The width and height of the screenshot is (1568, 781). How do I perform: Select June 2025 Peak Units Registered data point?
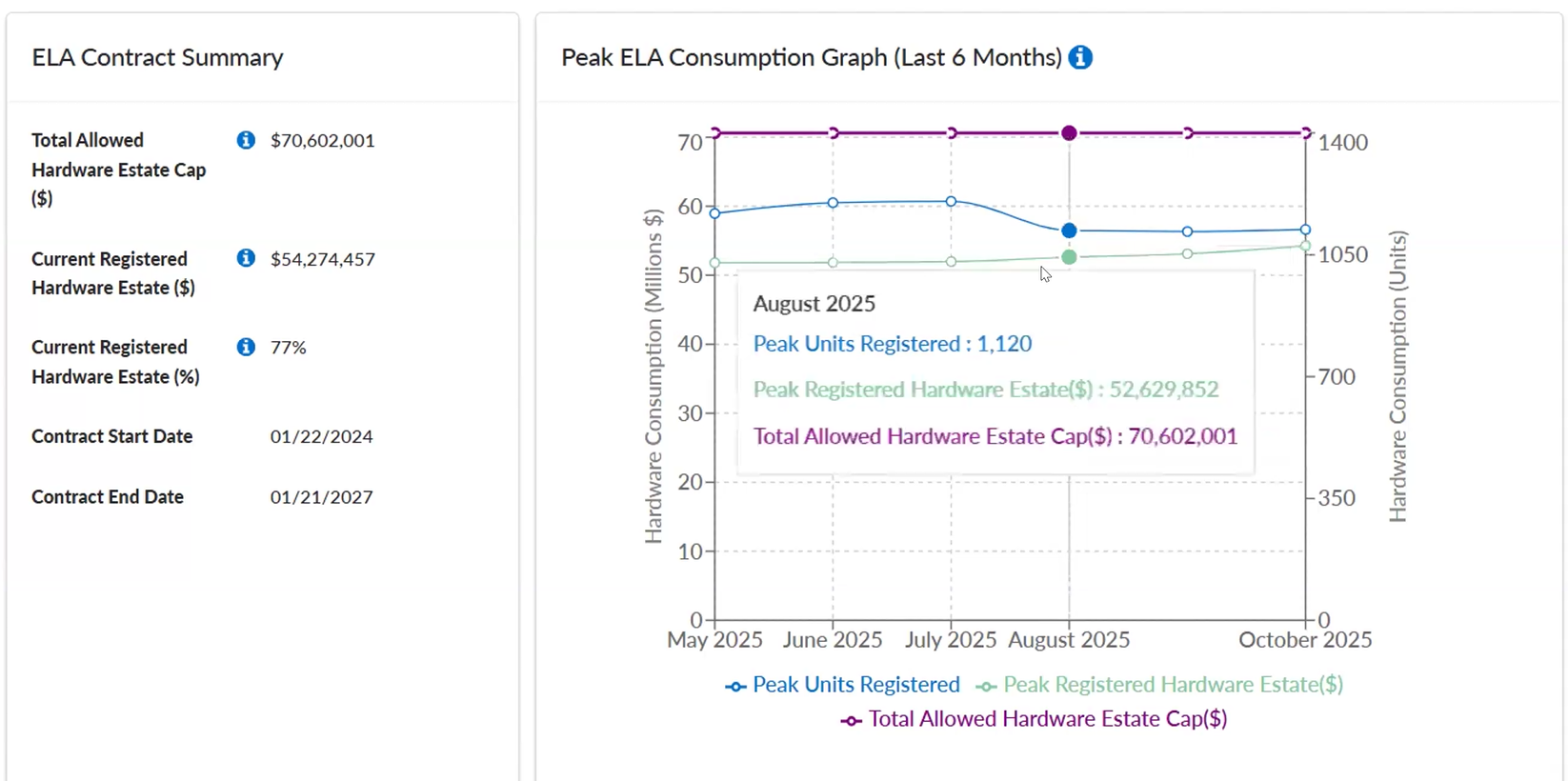(x=833, y=203)
